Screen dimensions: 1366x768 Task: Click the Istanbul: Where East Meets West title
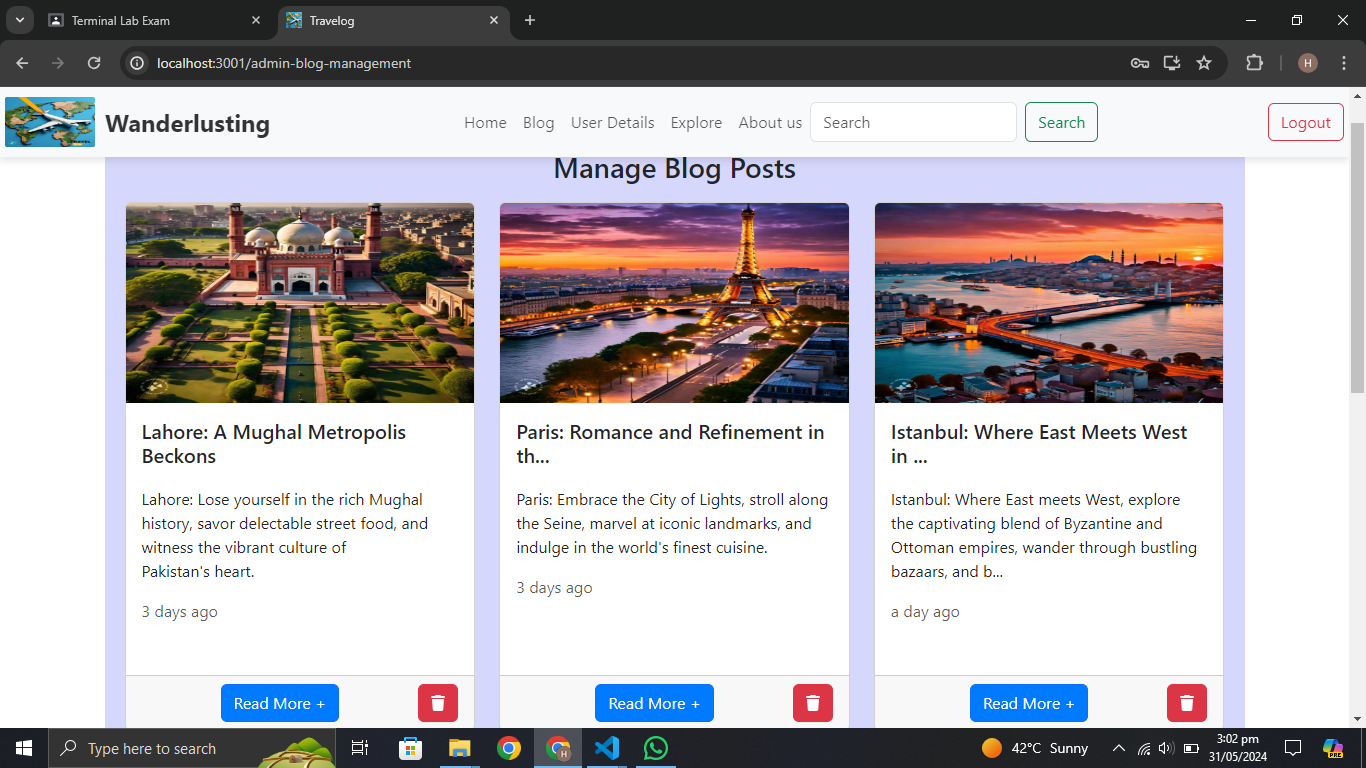[x=1039, y=444]
